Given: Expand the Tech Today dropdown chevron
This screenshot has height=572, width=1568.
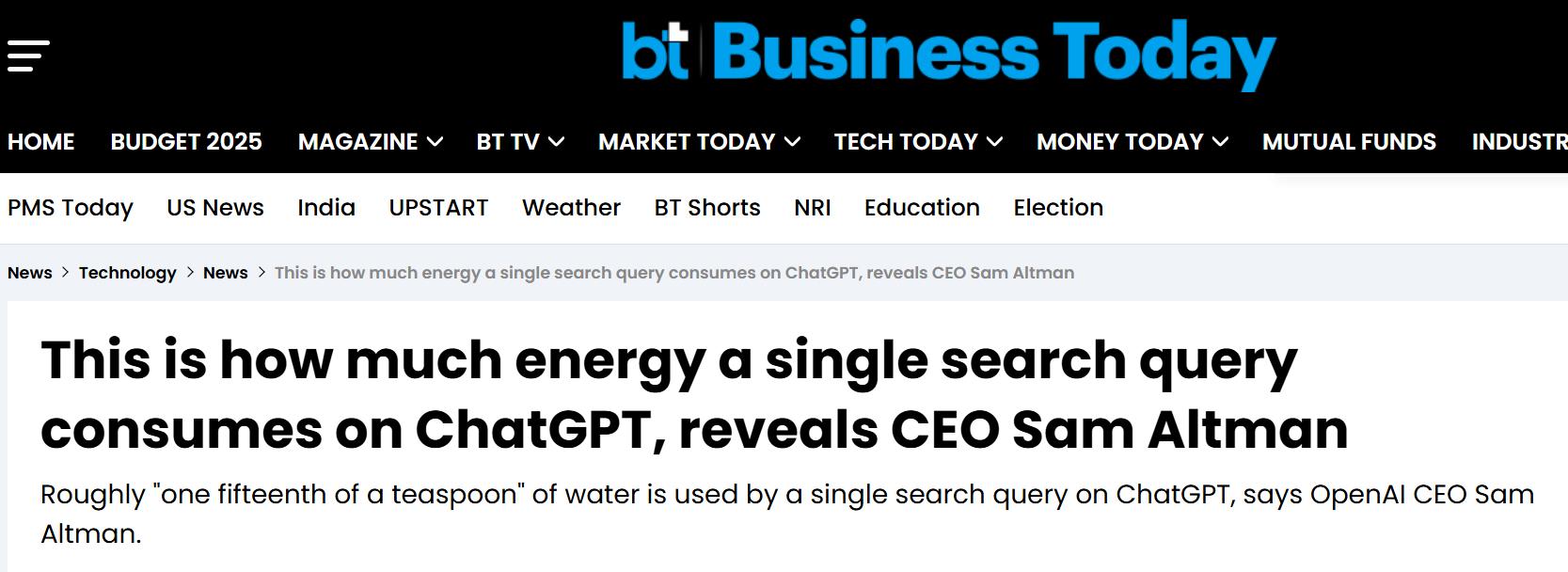Looking at the screenshot, I should pyautogui.click(x=994, y=142).
